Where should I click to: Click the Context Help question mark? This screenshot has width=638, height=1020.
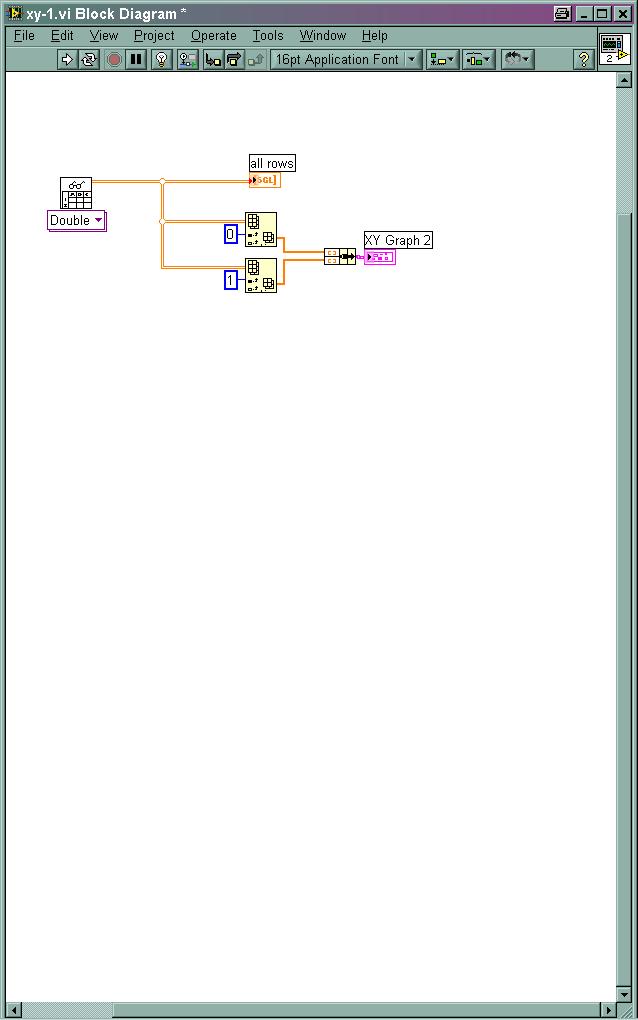[x=583, y=60]
